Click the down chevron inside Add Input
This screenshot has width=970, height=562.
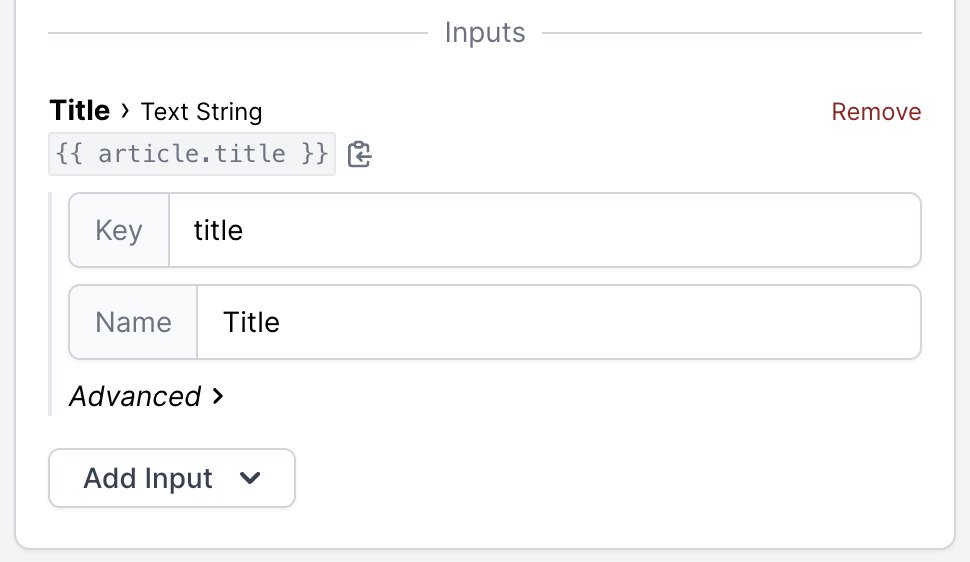click(x=250, y=478)
